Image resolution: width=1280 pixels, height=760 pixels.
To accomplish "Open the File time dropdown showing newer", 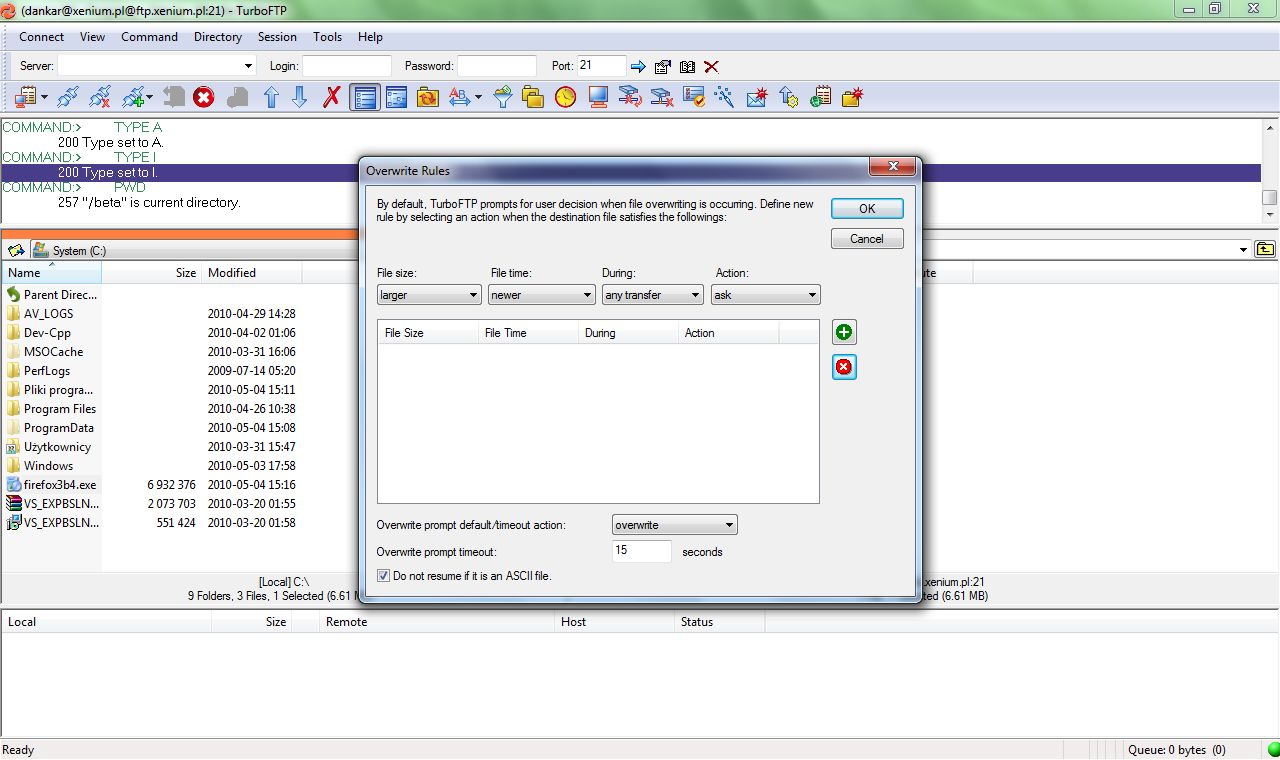I will [x=542, y=295].
